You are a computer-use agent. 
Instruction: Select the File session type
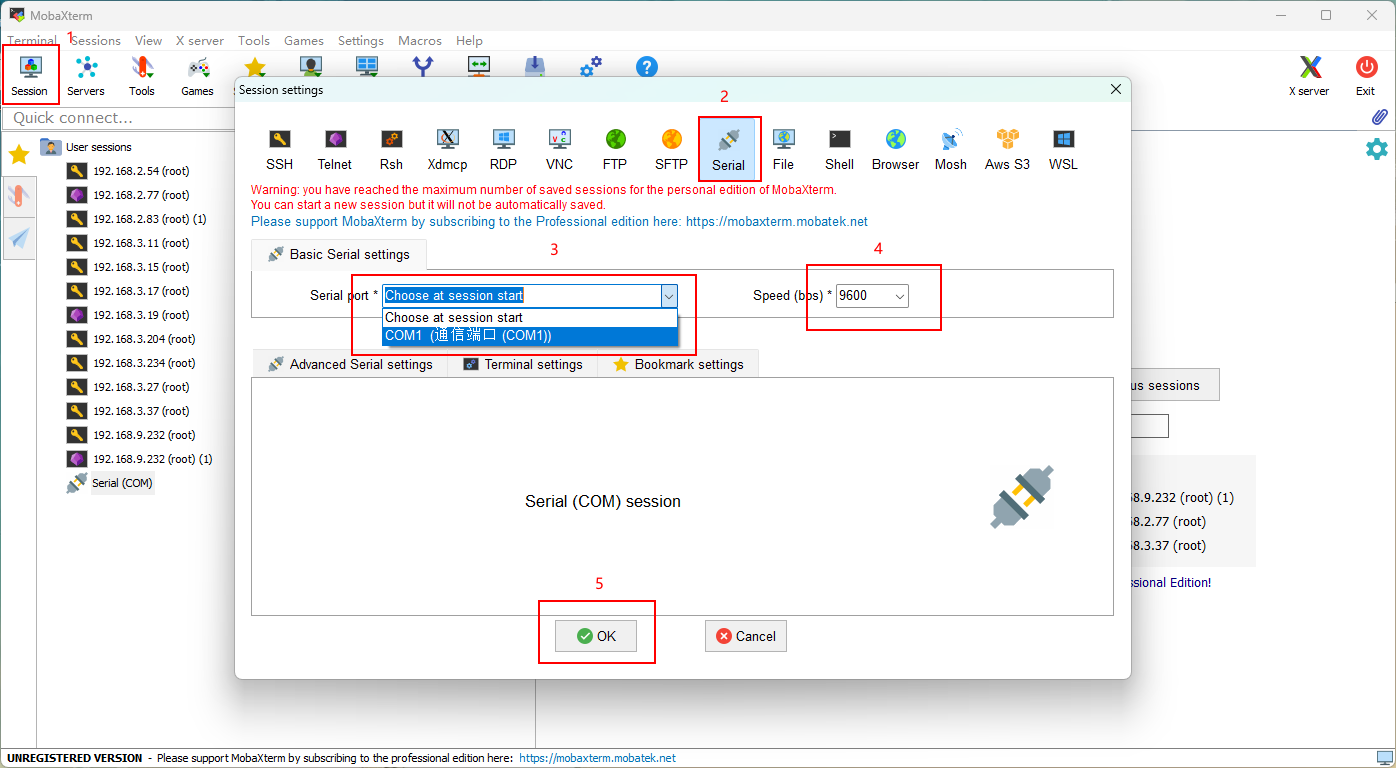pyautogui.click(x=783, y=149)
